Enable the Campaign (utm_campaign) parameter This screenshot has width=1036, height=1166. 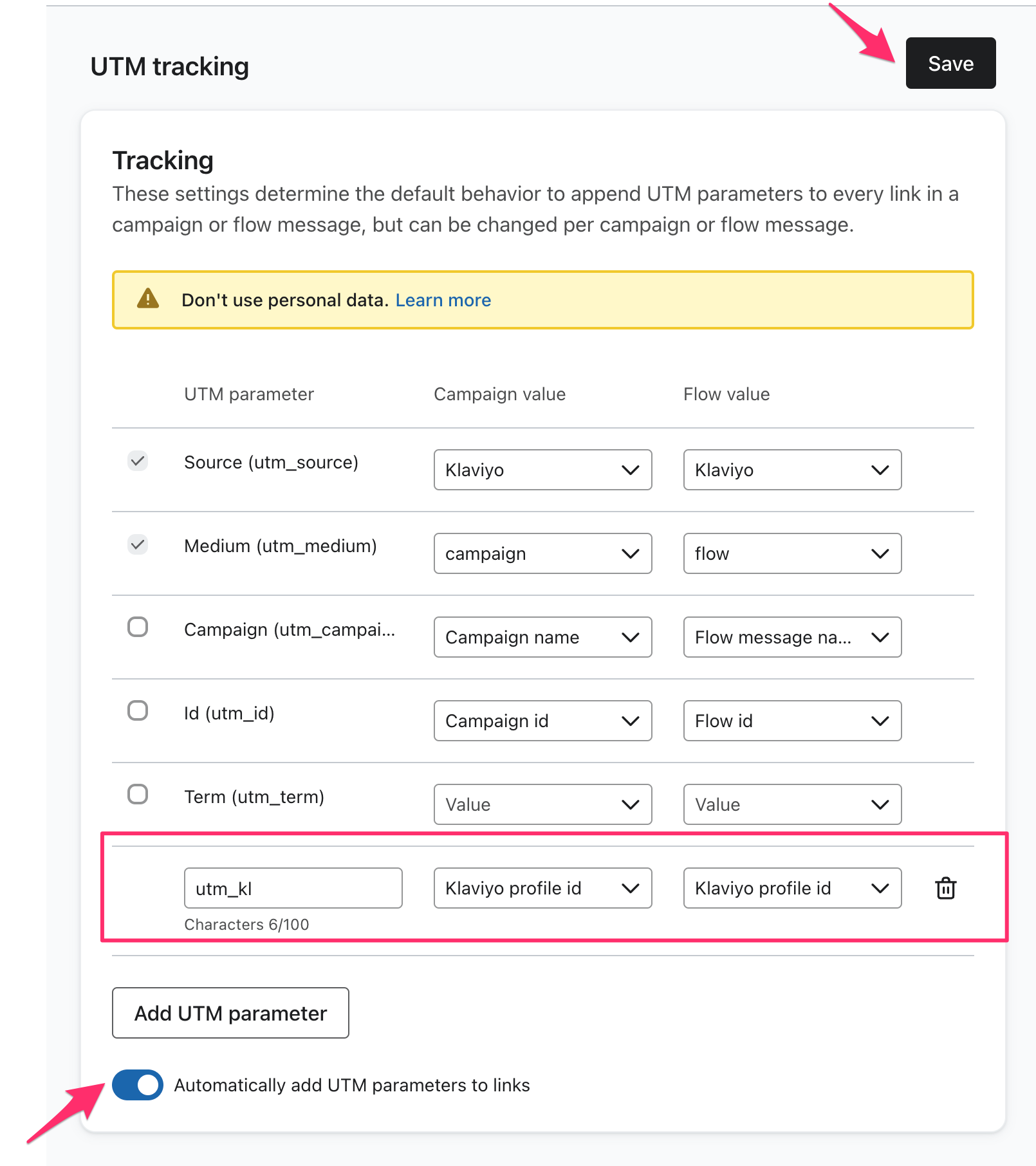click(137, 628)
